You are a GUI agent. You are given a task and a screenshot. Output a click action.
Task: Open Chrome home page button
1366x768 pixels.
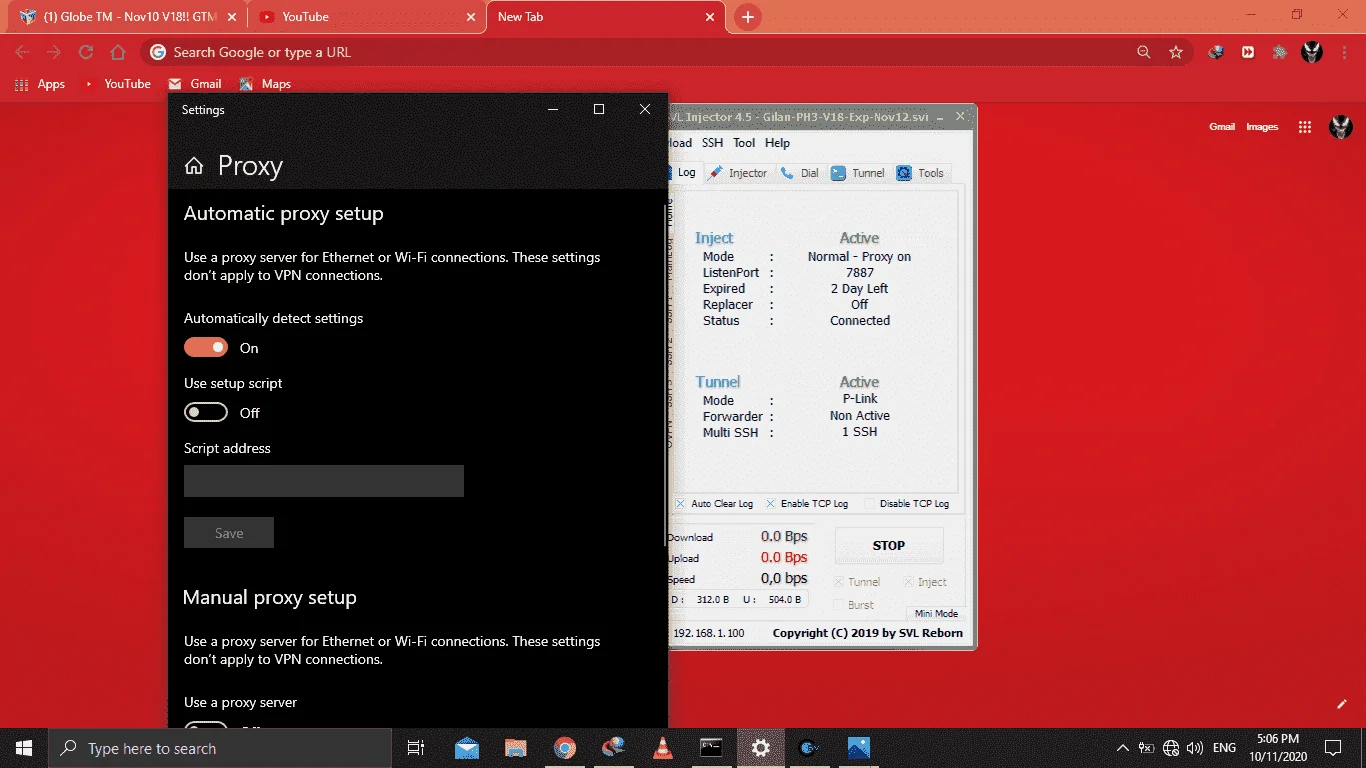(x=118, y=52)
